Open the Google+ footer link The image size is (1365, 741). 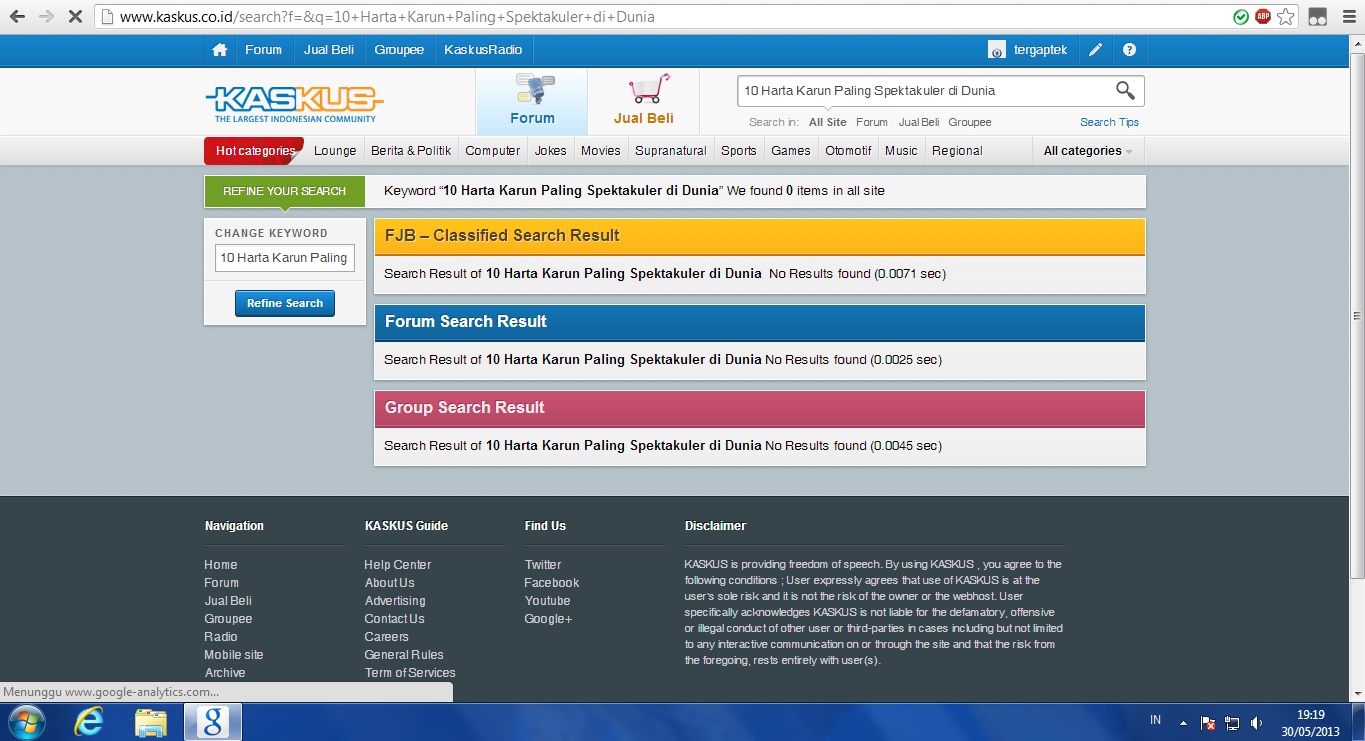tap(548, 619)
